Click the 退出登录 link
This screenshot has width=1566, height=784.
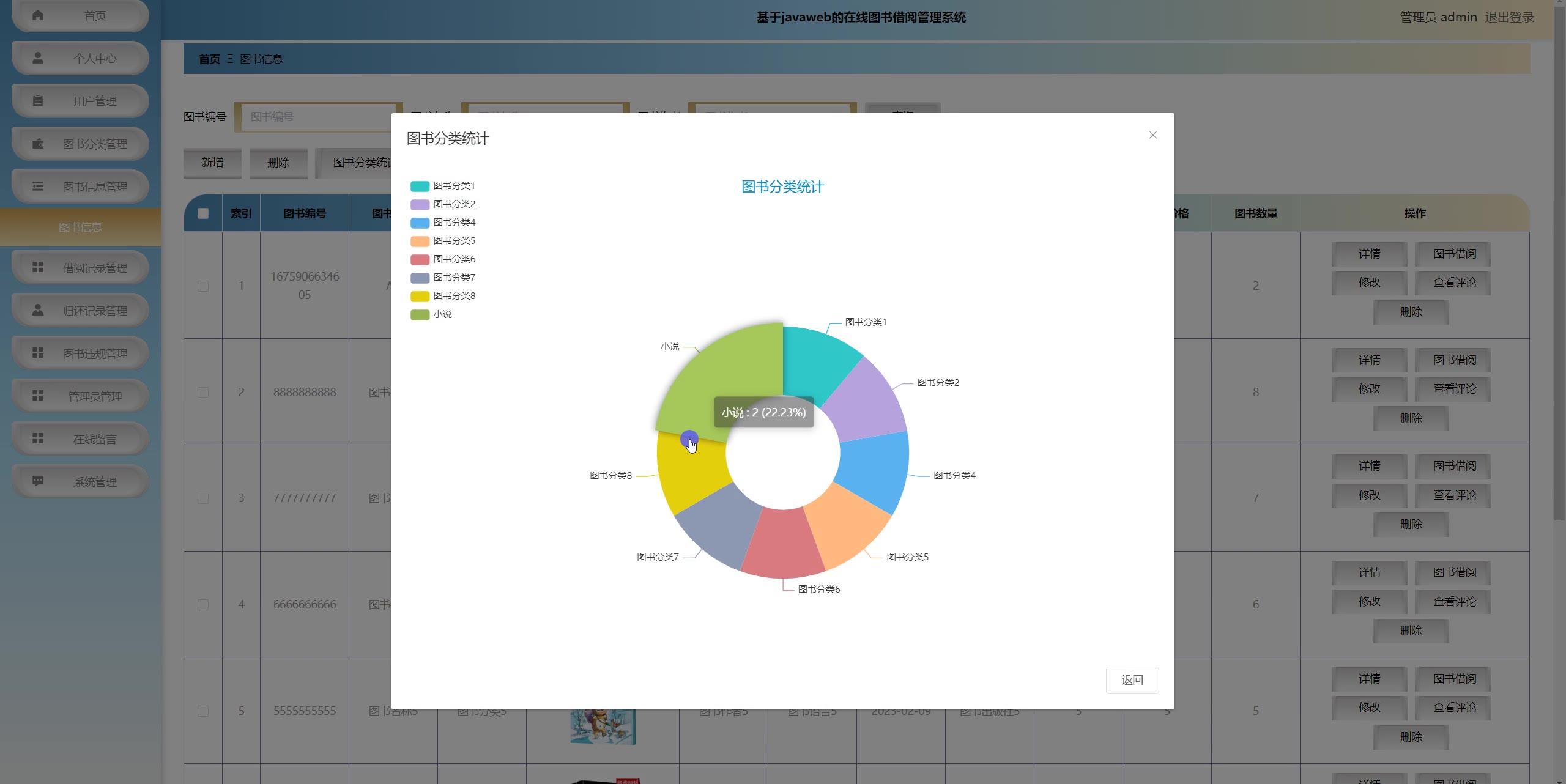[1509, 17]
